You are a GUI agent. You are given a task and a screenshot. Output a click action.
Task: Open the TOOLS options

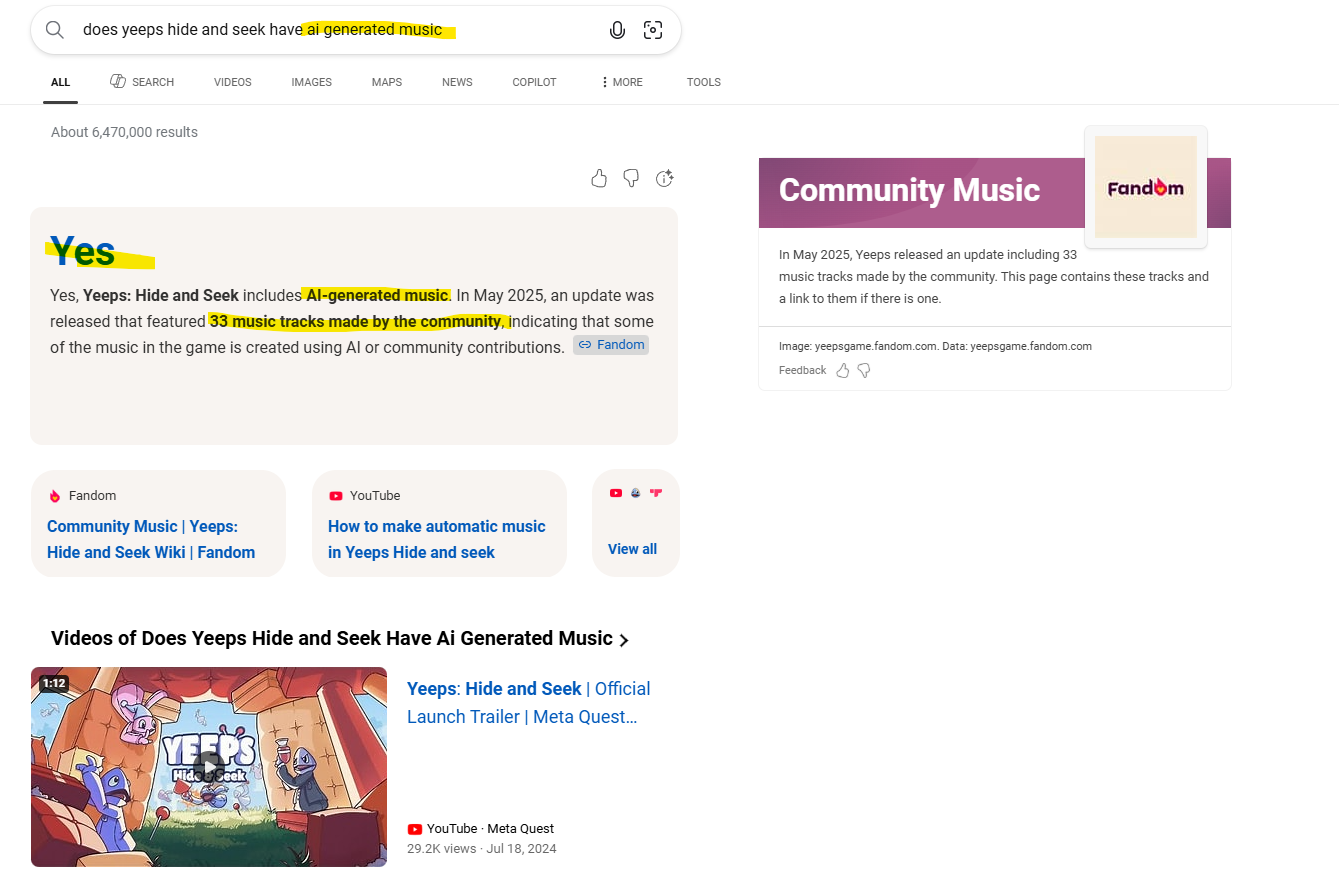704,82
